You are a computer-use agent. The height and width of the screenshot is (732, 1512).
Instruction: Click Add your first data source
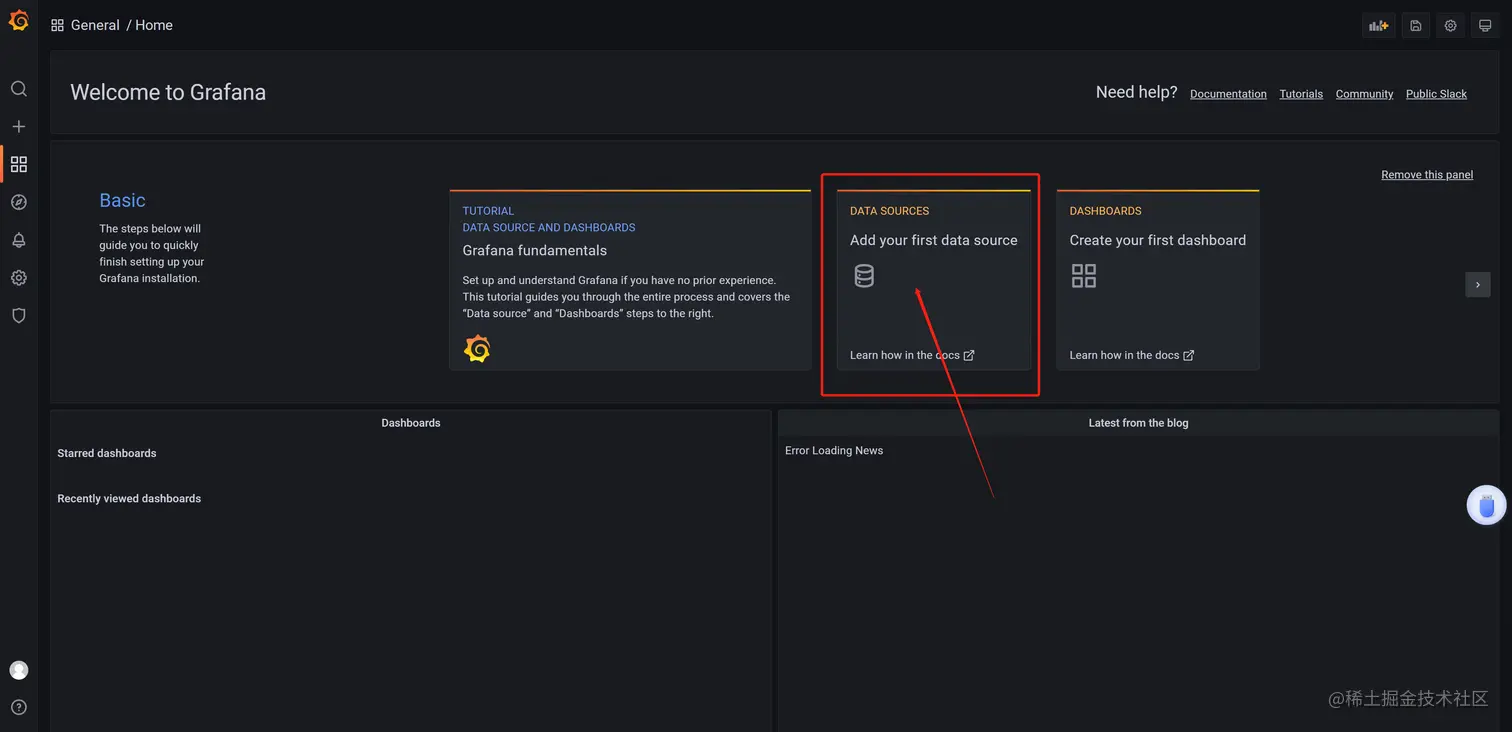(934, 240)
